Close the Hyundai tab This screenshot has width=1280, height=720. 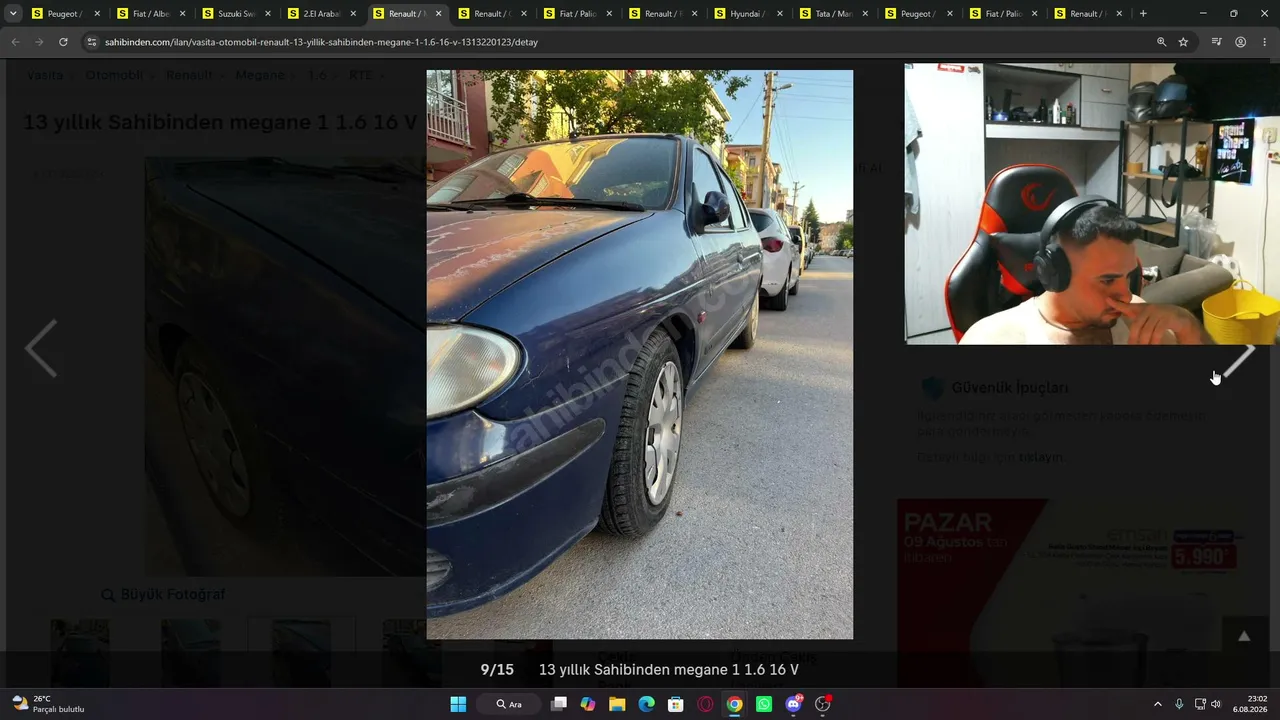point(780,14)
